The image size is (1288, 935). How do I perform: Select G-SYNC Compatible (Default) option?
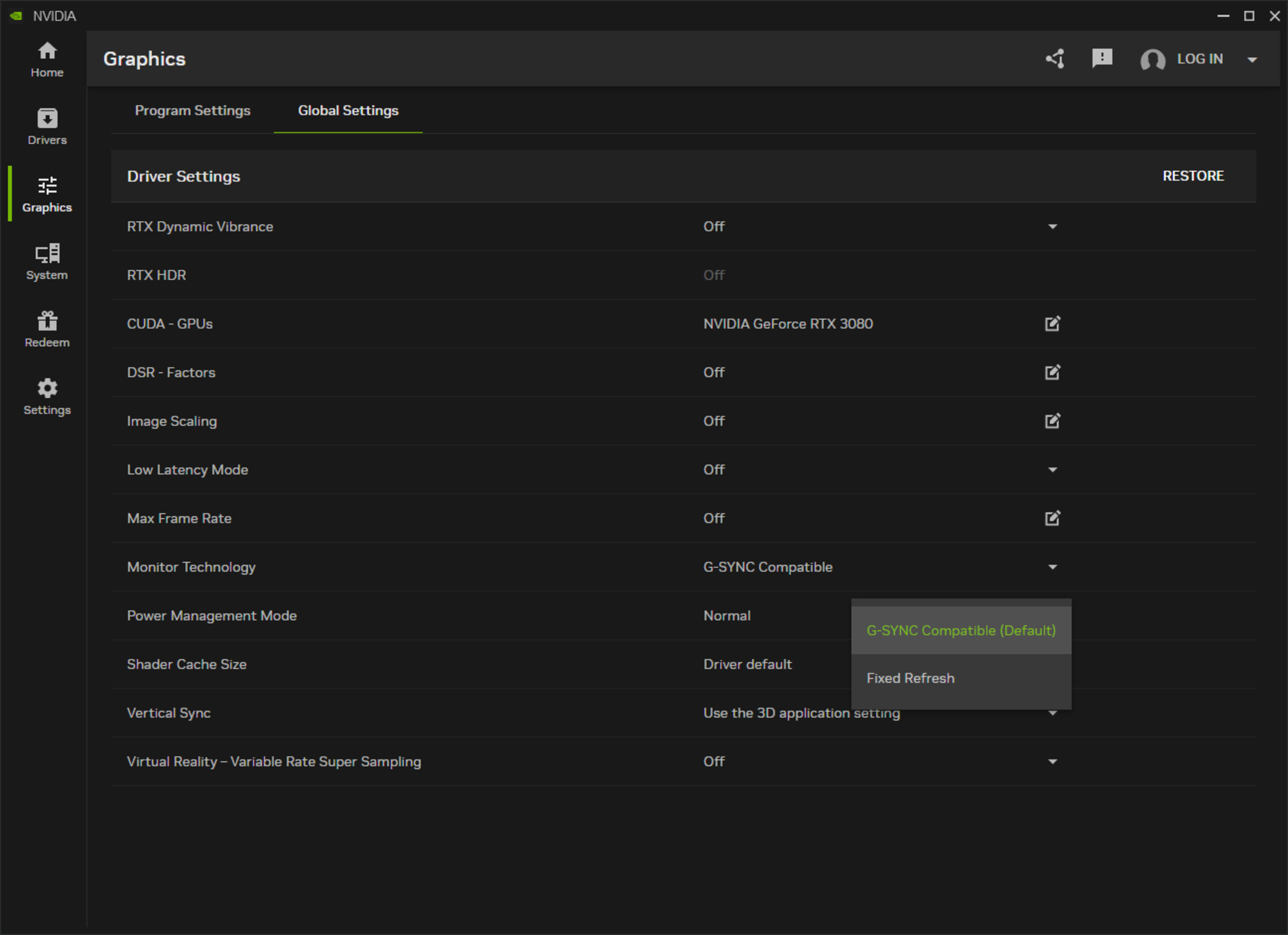click(961, 630)
